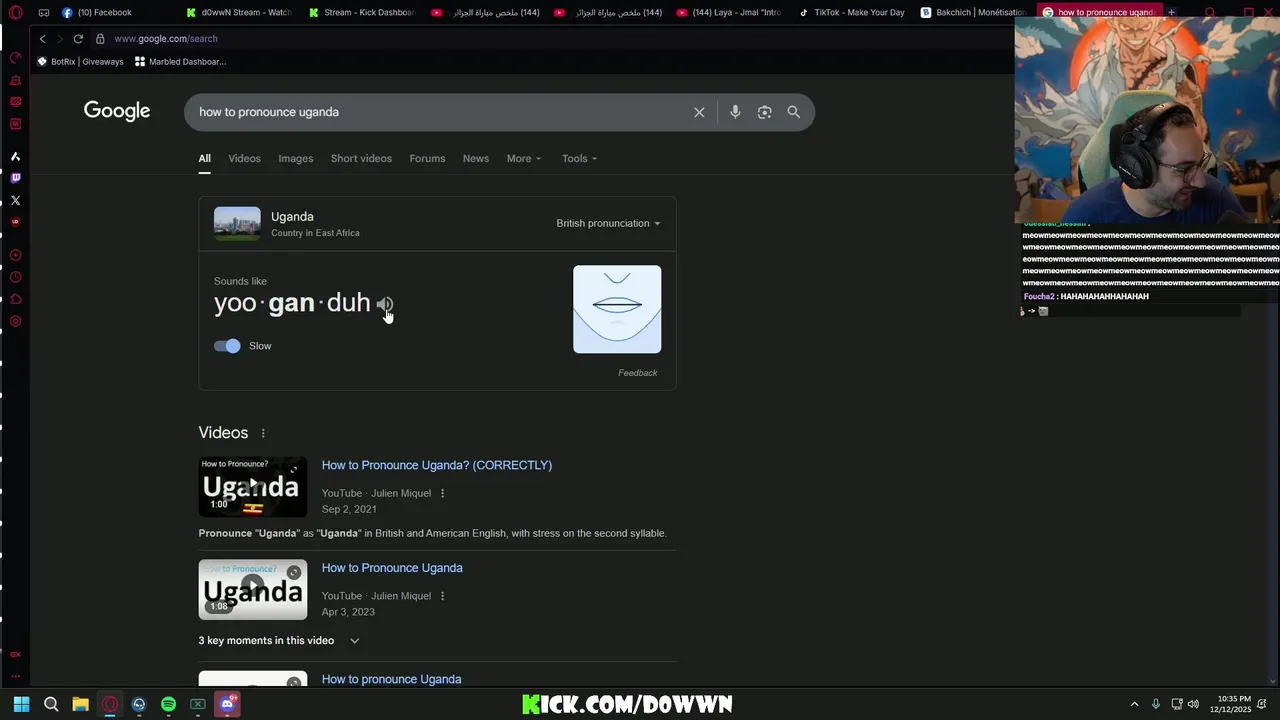1280x720 pixels.
Task: Open options for the CORRECTLY video result
Action: 442,493
